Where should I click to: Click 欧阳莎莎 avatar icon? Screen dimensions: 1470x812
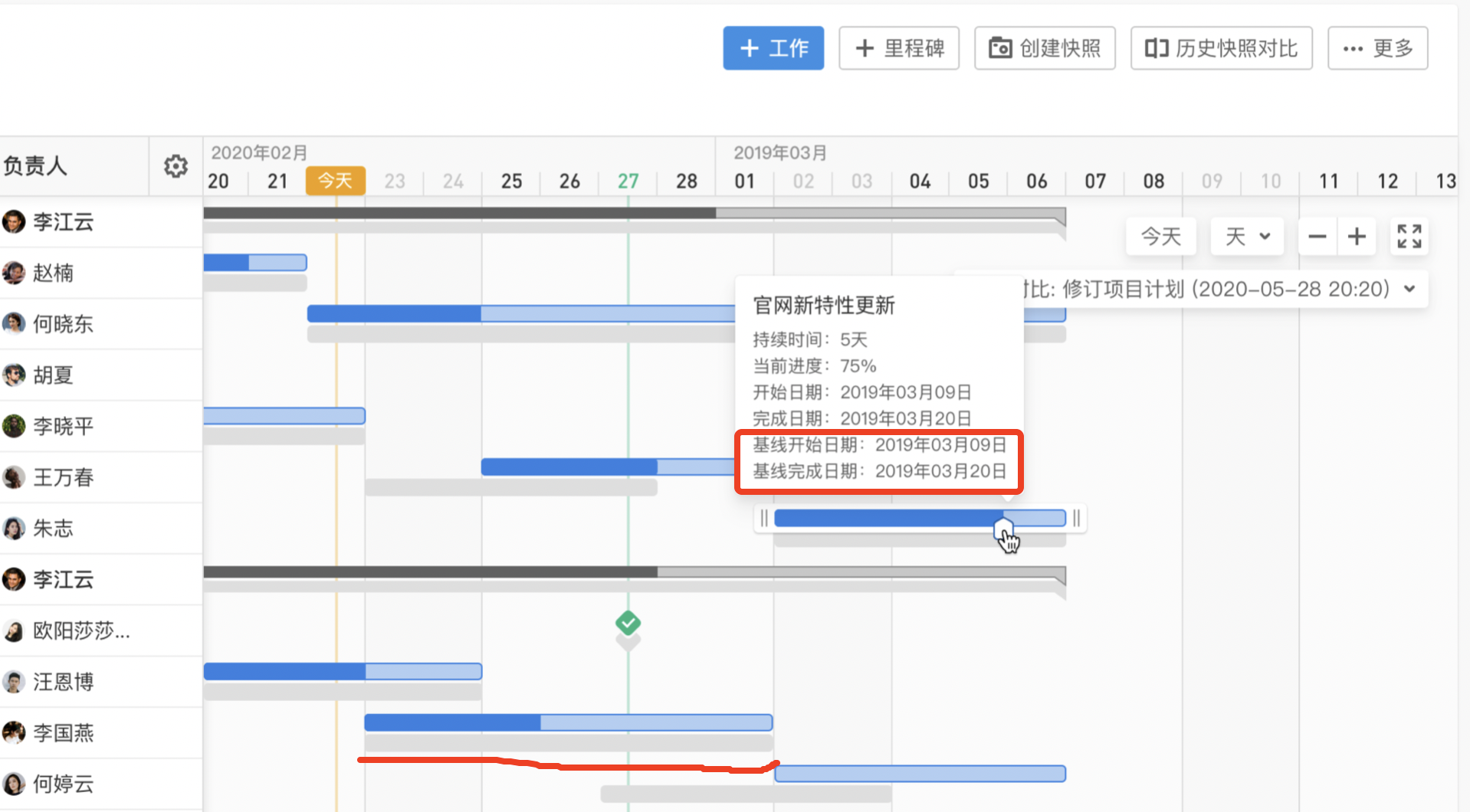(x=14, y=630)
